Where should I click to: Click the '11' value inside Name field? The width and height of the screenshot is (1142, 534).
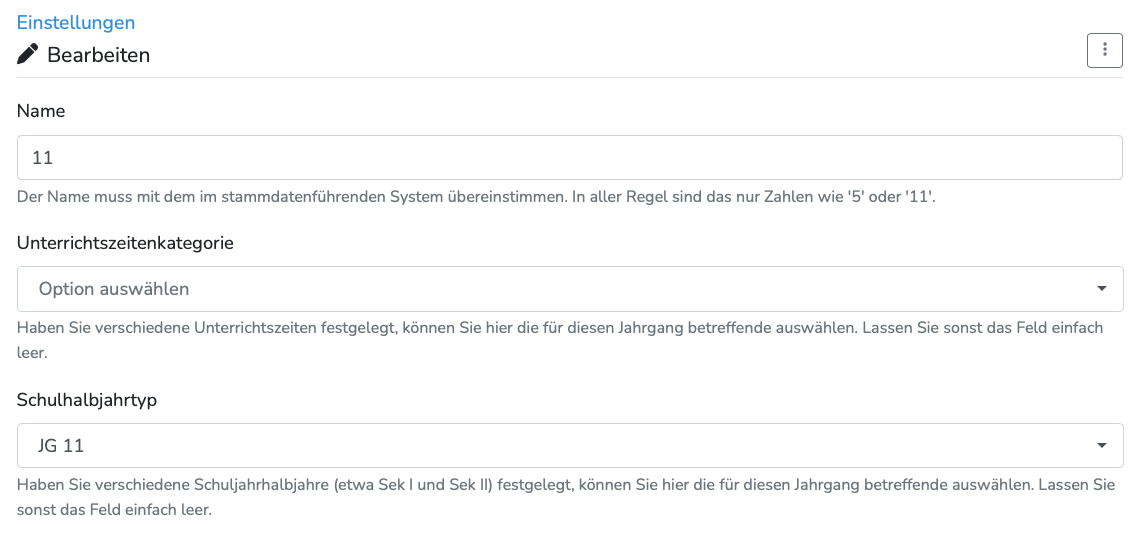[x=42, y=158]
